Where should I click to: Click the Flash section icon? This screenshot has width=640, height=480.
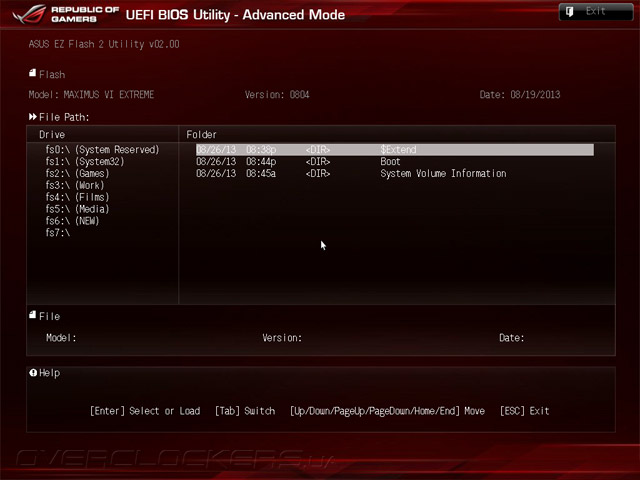pos(33,73)
